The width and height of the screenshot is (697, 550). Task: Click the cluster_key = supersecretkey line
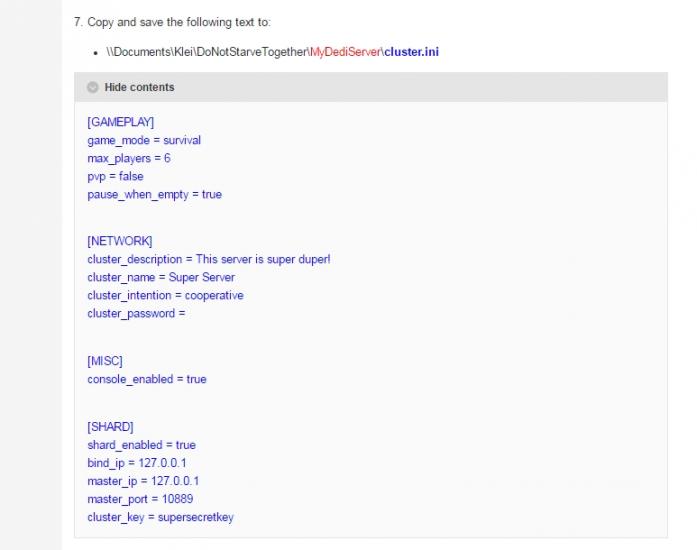(160, 517)
